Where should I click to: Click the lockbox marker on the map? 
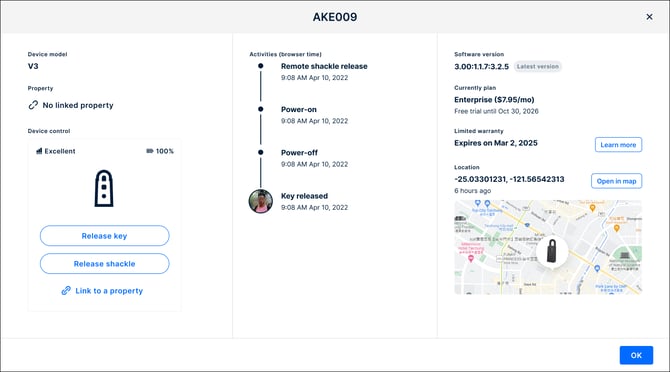point(552,251)
